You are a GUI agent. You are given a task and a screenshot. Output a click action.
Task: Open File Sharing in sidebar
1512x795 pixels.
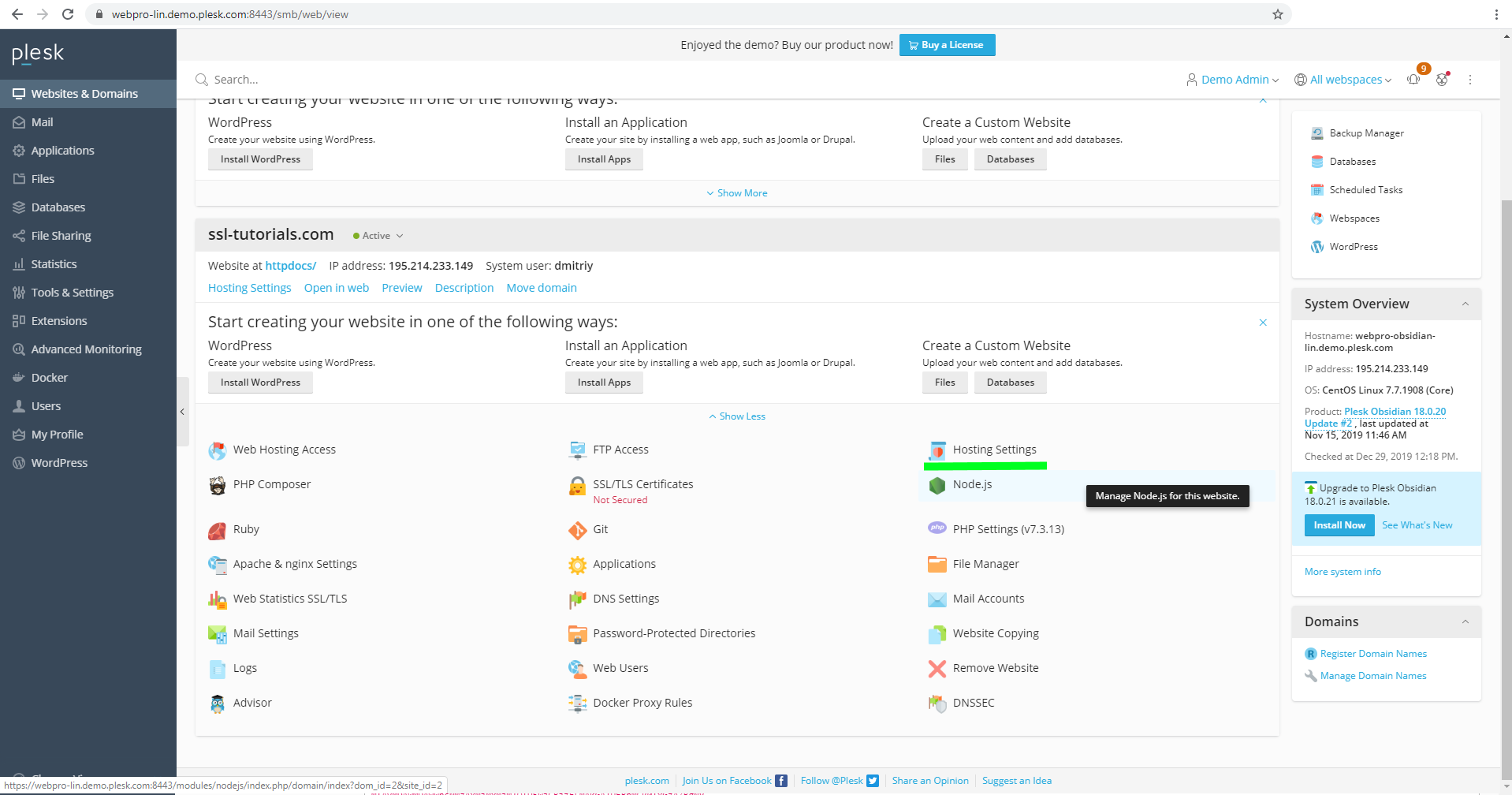click(88, 236)
